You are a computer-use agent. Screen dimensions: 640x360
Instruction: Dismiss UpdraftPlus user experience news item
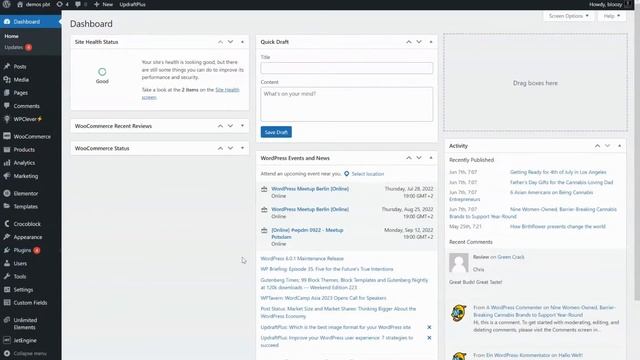[x=429, y=338]
